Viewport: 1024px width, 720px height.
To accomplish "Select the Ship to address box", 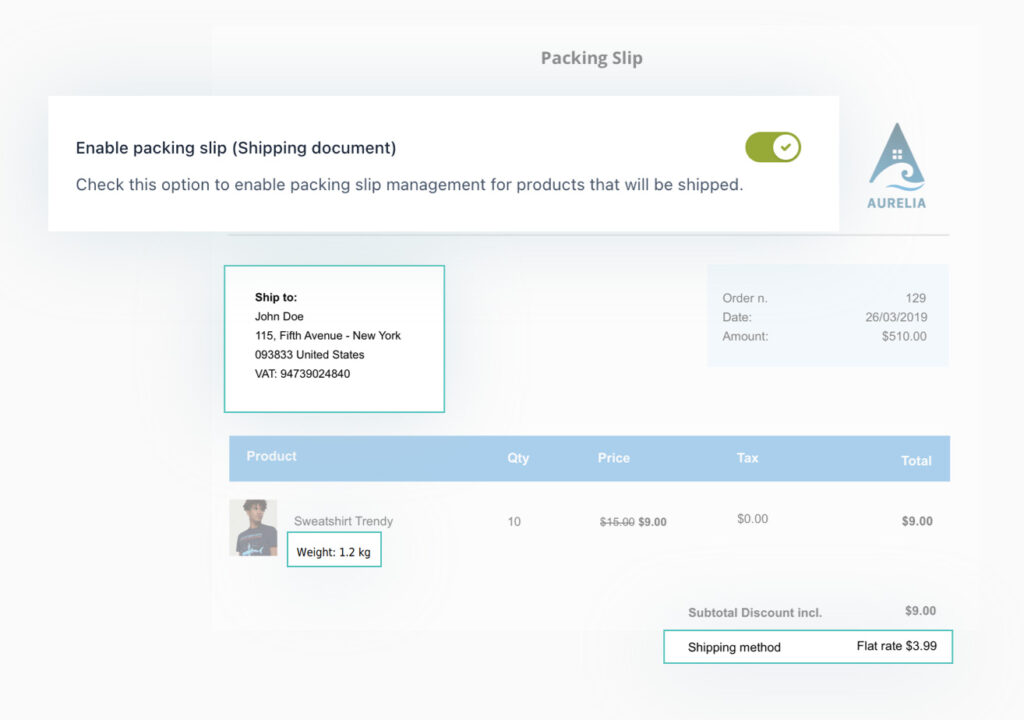I will pos(334,339).
